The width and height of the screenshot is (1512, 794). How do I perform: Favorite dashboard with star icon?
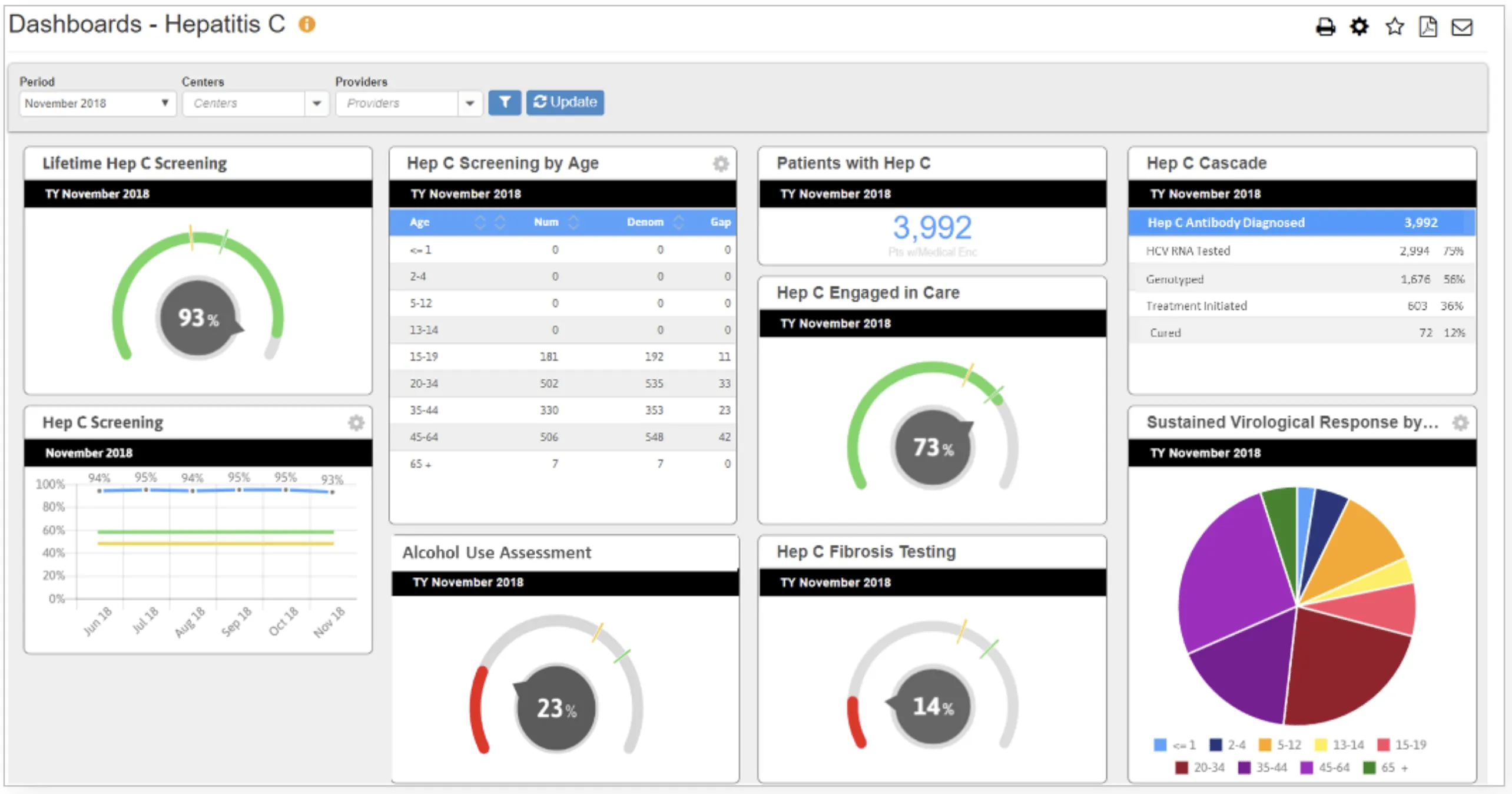pos(1394,27)
